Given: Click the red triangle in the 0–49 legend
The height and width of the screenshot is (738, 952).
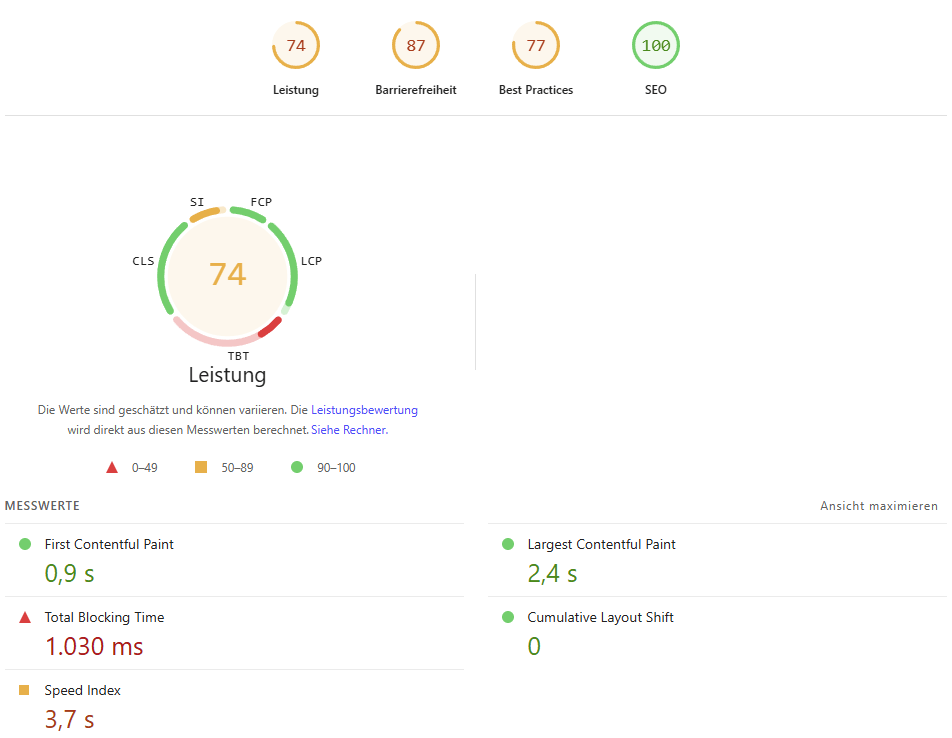Looking at the screenshot, I should click(x=112, y=467).
